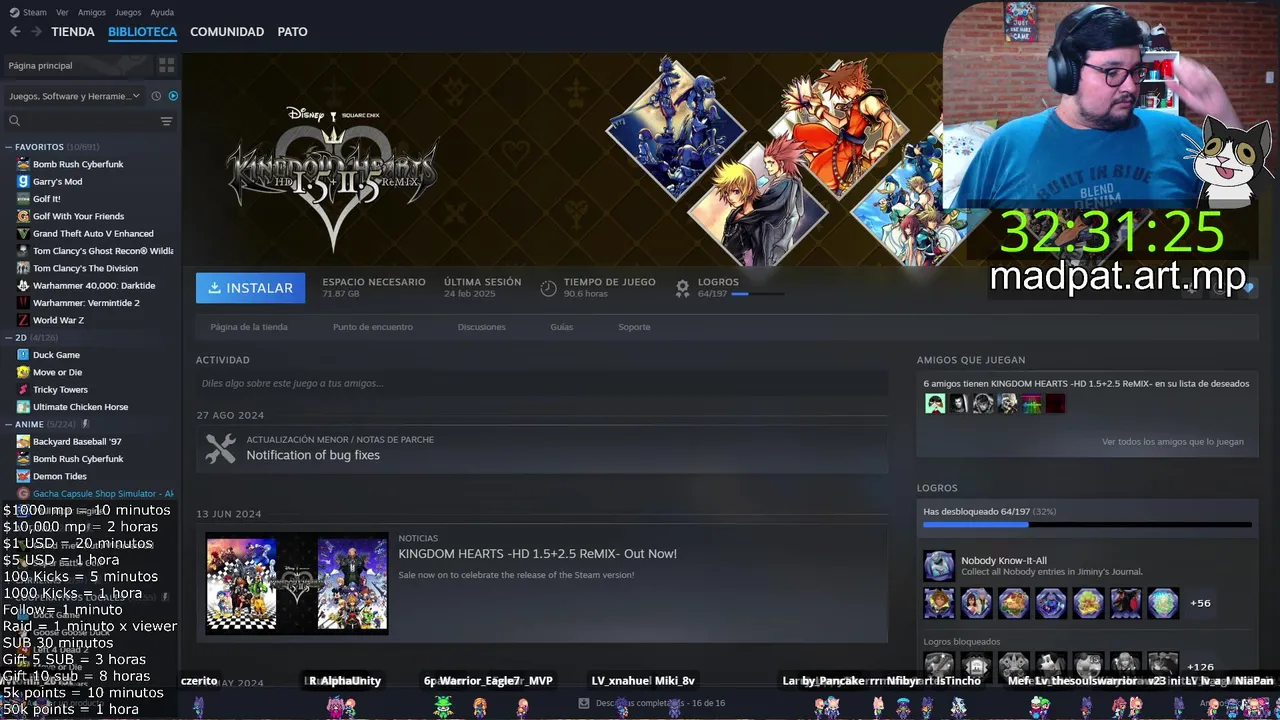1280x720 pixels.
Task: Click the achievements progress bar in Logros panel
Action: point(1087,524)
